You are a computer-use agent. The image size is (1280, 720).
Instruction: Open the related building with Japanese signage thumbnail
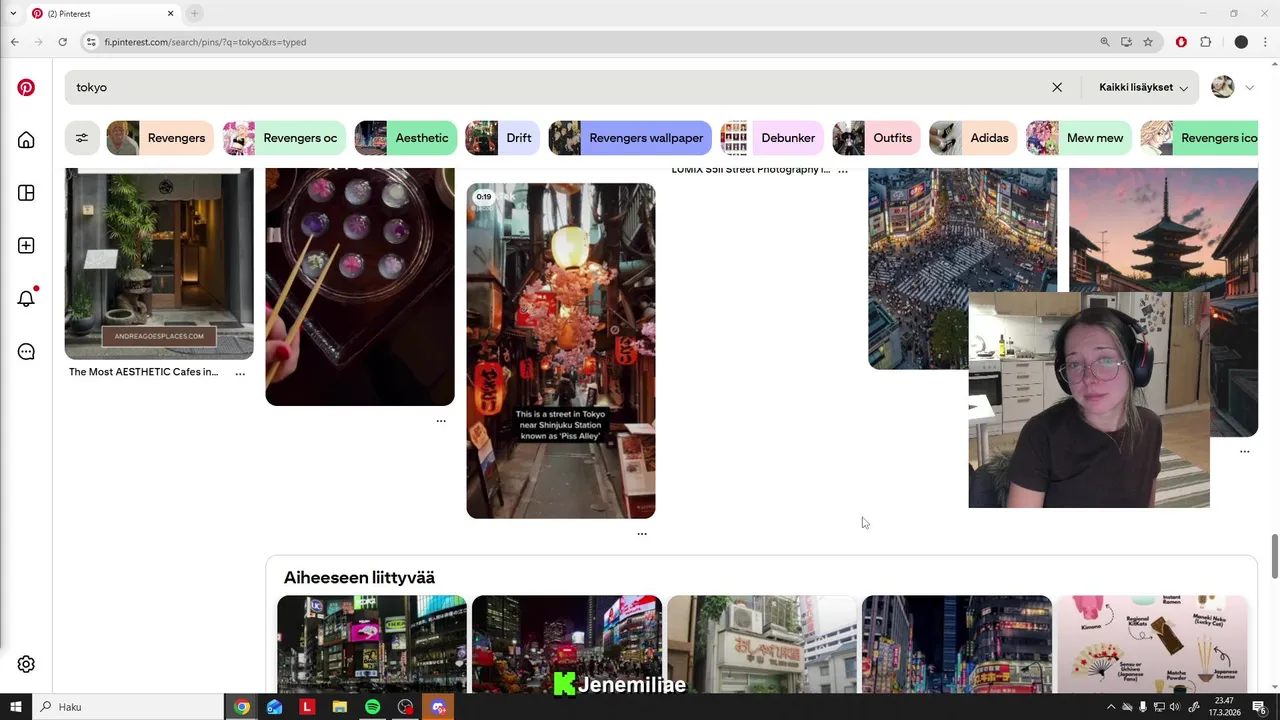(762, 644)
